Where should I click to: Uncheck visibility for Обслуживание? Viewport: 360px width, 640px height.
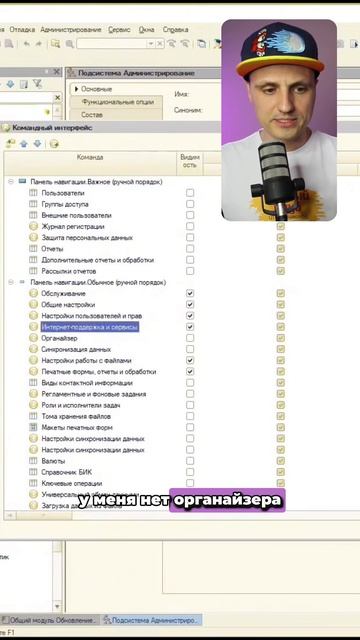pos(190,293)
